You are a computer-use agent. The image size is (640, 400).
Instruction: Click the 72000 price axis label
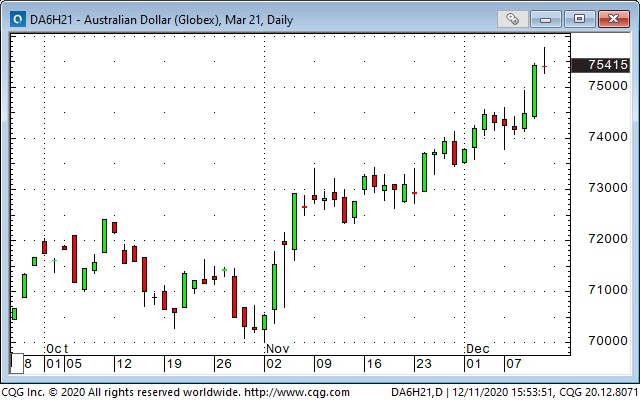pos(608,239)
